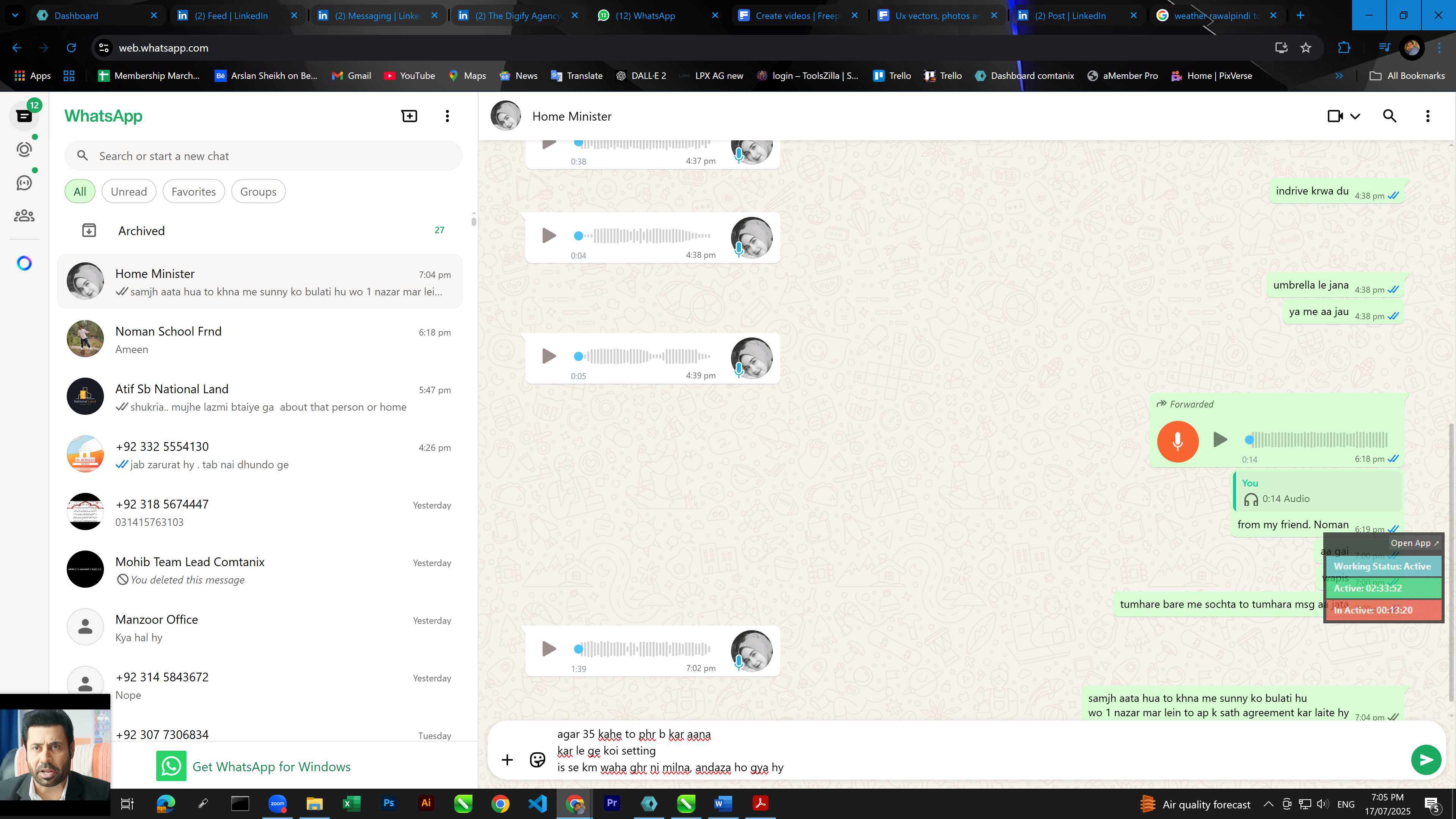Expand the video call dropdown arrow
The height and width of the screenshot is (819, 1456).
coord(1356,116)
